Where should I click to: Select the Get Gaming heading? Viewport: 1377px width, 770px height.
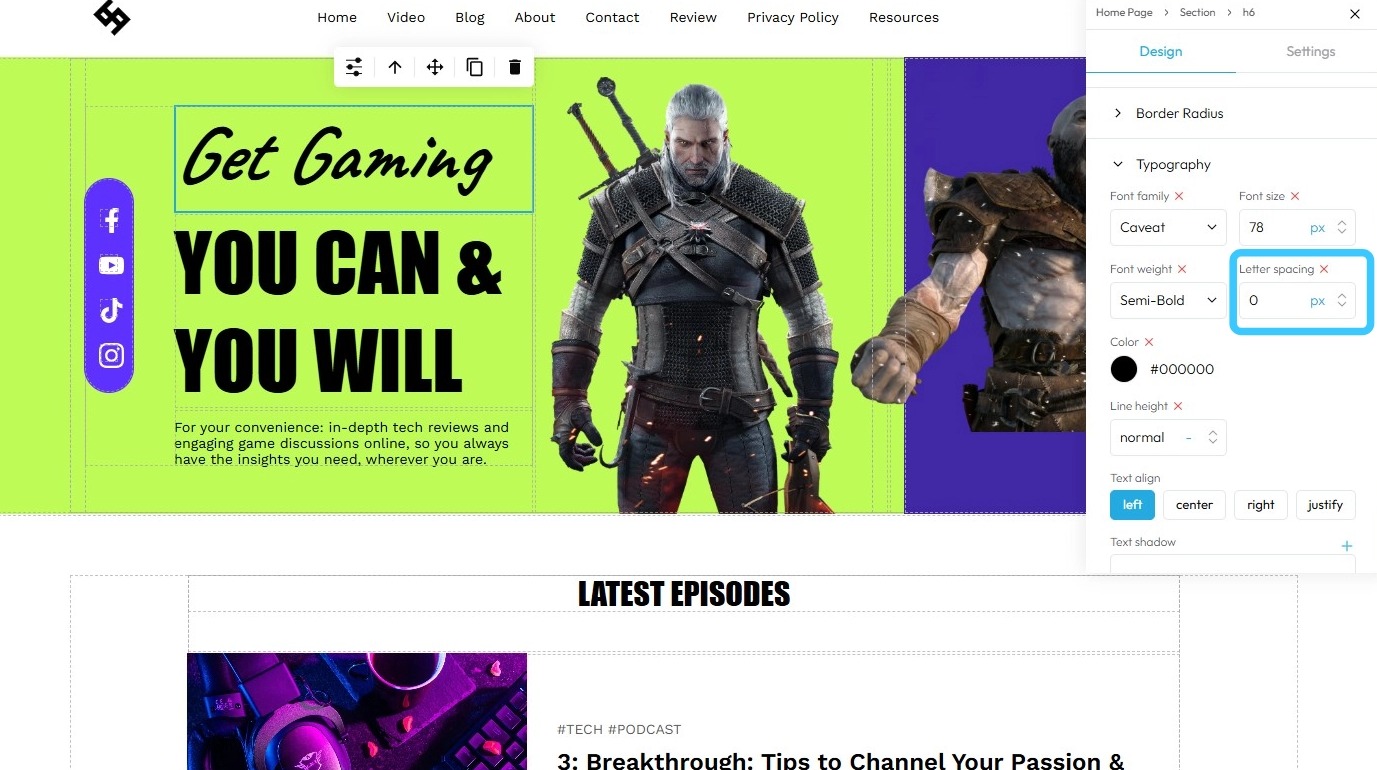pos(354,159)
